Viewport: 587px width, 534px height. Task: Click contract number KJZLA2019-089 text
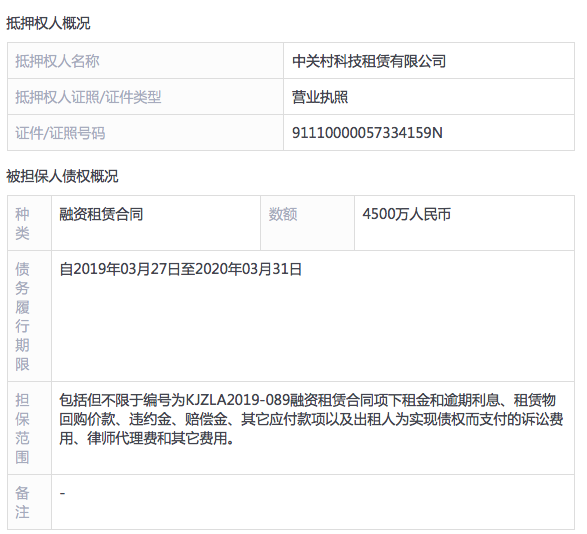point(238,400)
